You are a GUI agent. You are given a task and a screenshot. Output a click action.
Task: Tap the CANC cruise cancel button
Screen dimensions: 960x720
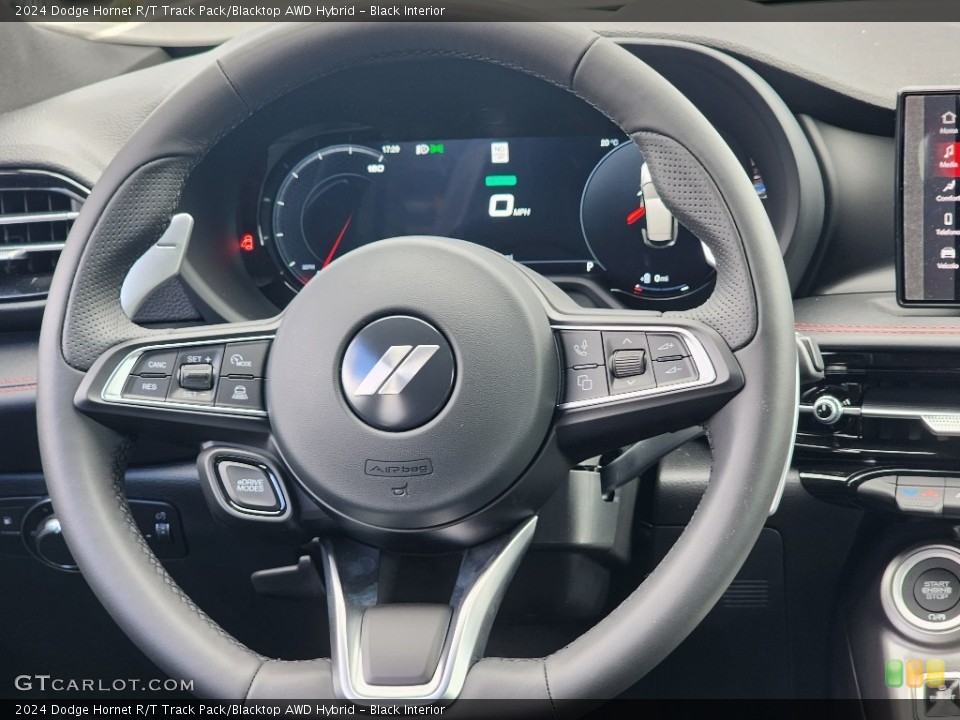[156, 364]
